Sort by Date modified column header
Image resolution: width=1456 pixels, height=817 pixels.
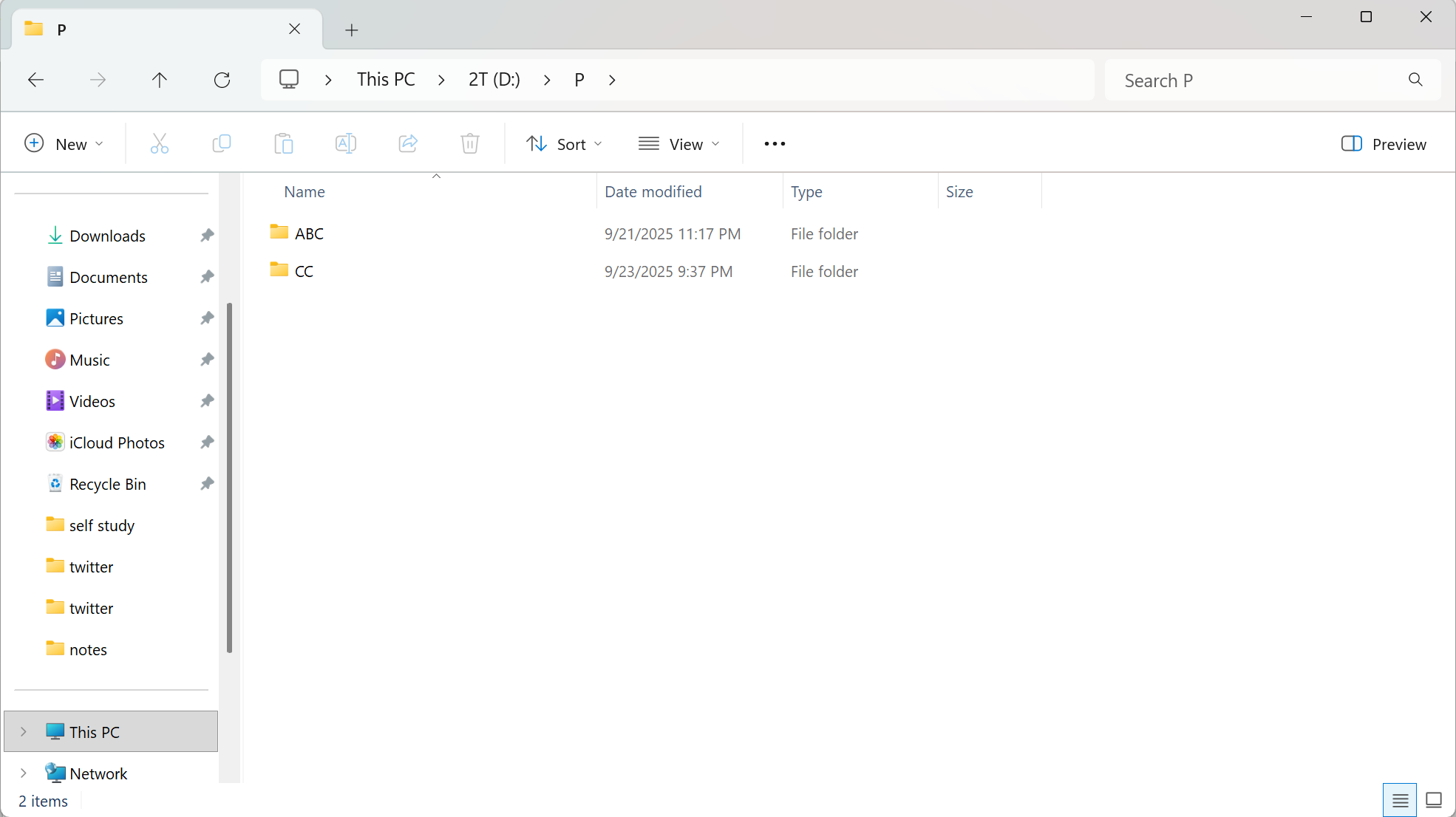click(653, 192)
